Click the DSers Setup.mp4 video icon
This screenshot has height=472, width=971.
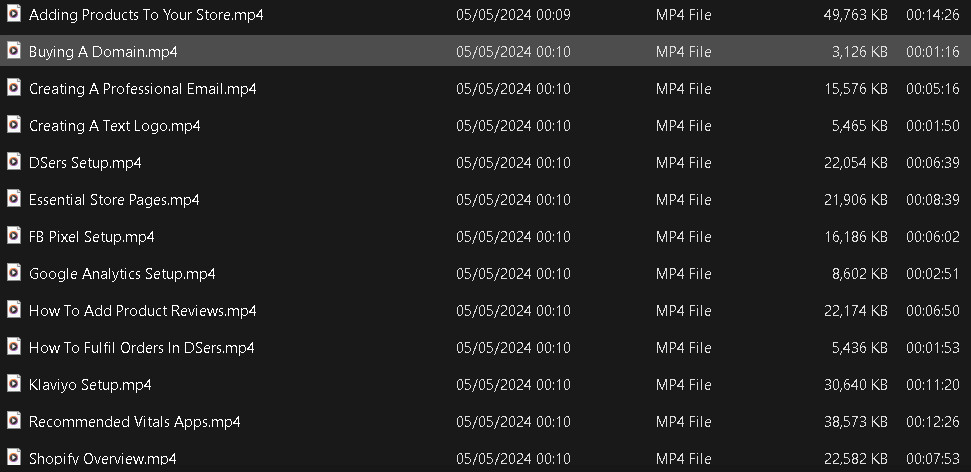pyautogui.click(x=14, y=162)
